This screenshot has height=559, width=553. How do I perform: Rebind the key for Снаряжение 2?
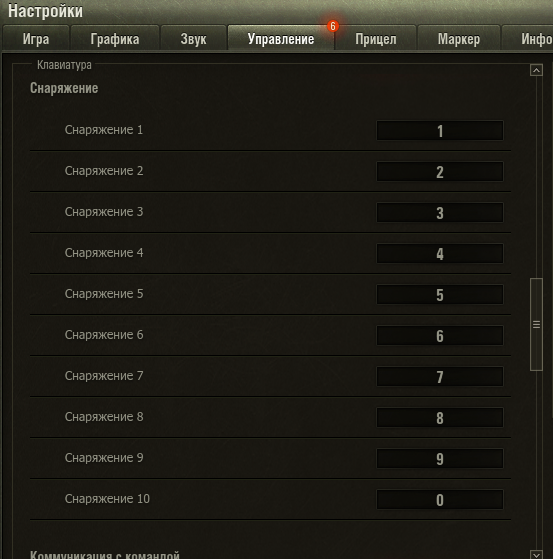pos(440,171)
